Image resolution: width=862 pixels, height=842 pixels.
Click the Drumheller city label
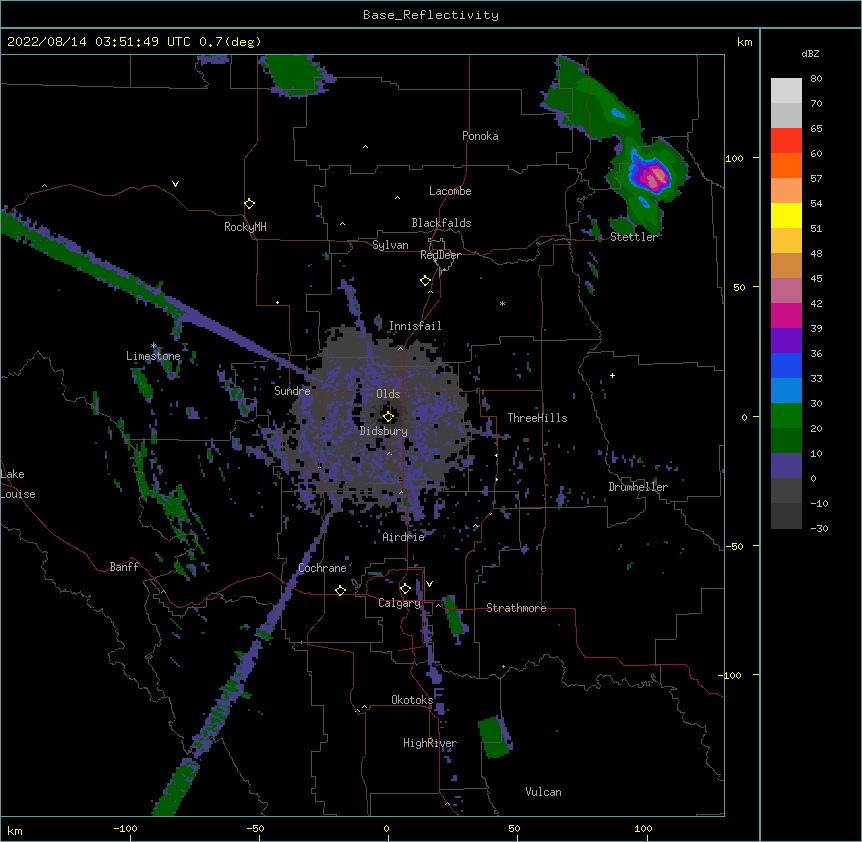click(638, 487)
